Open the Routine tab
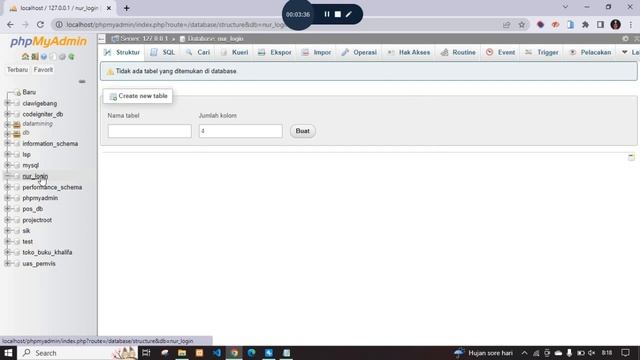 tap(458, 52)
